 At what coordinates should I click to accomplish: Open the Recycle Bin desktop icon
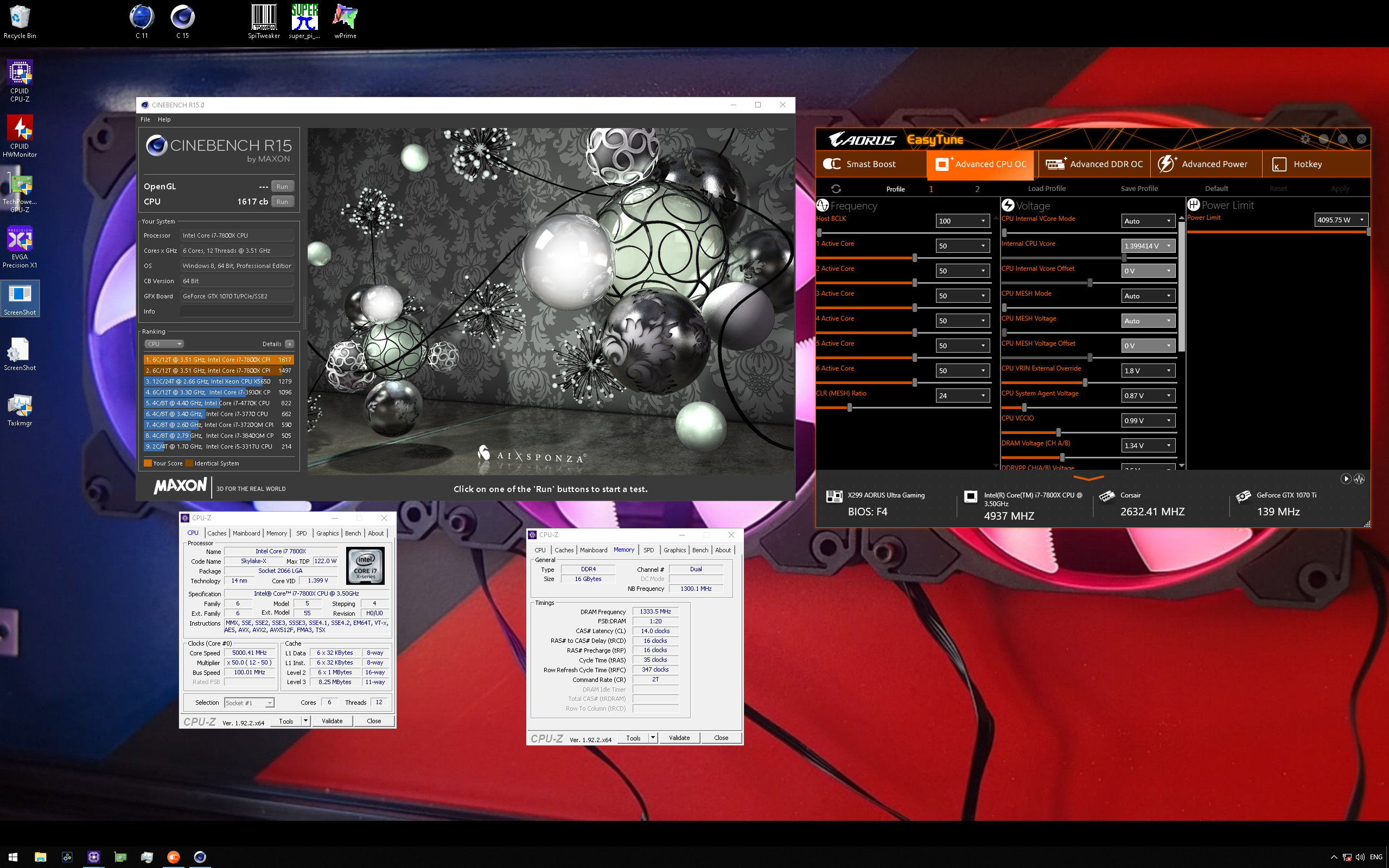20,22
